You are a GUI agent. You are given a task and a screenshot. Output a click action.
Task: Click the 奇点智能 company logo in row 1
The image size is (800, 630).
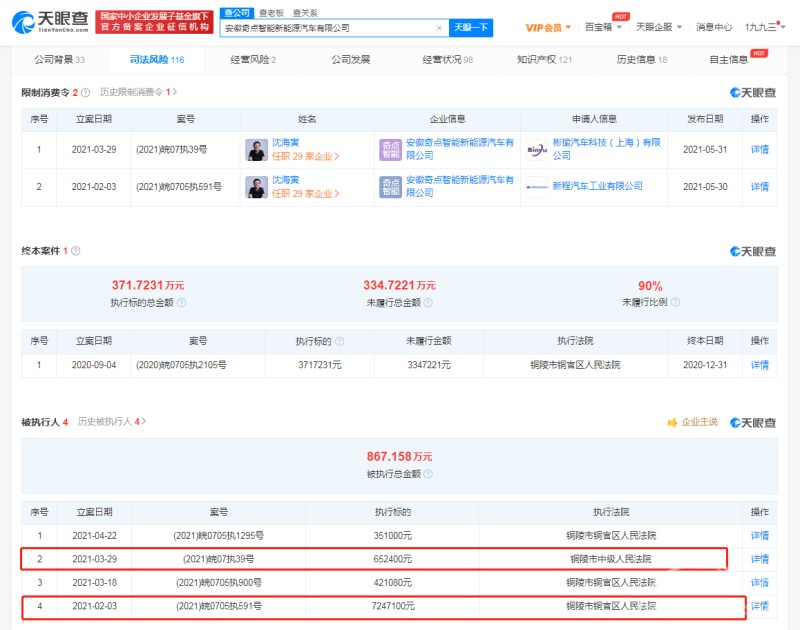point(390,150)
